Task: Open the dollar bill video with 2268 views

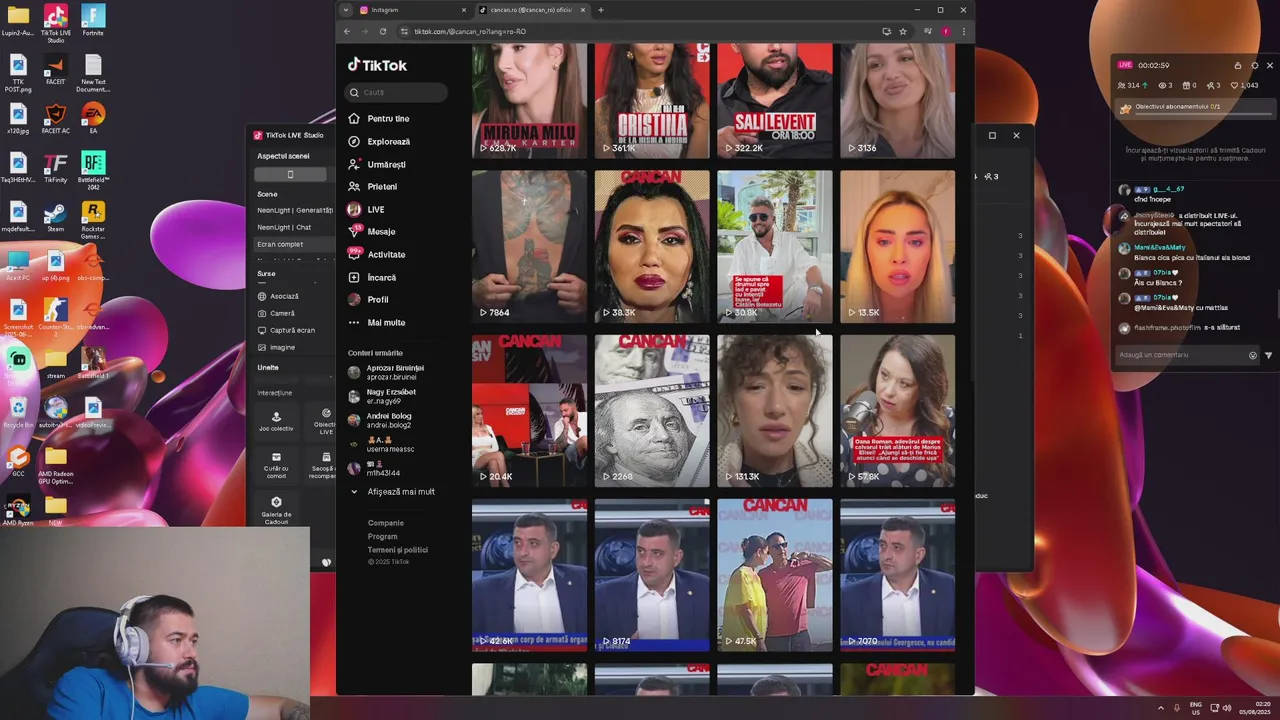Action: (x=652, y=410)
